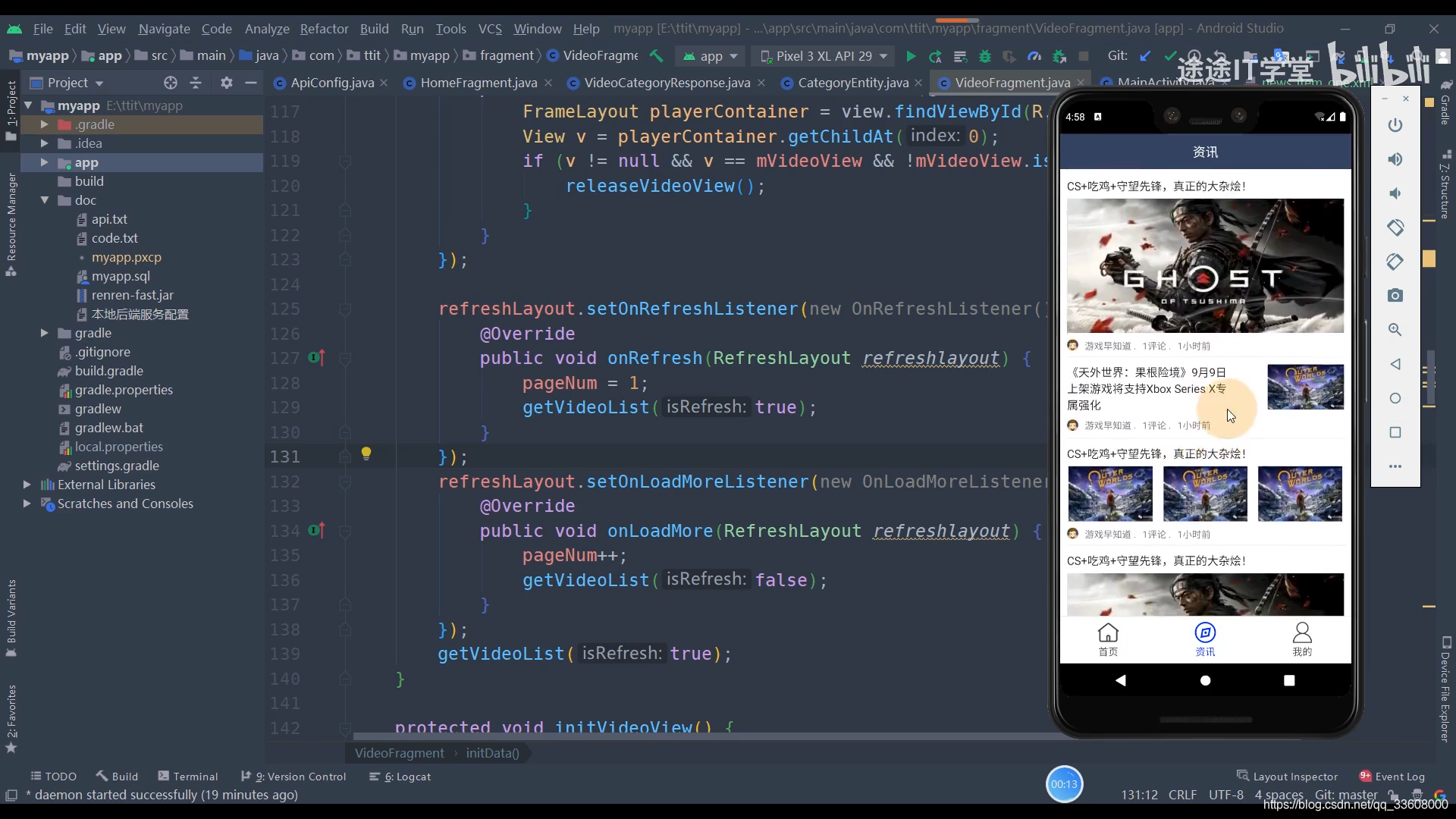Expand the gradle folder in project tree
The width and height of the screenshot is (1456, 819).
click(44, 333)
